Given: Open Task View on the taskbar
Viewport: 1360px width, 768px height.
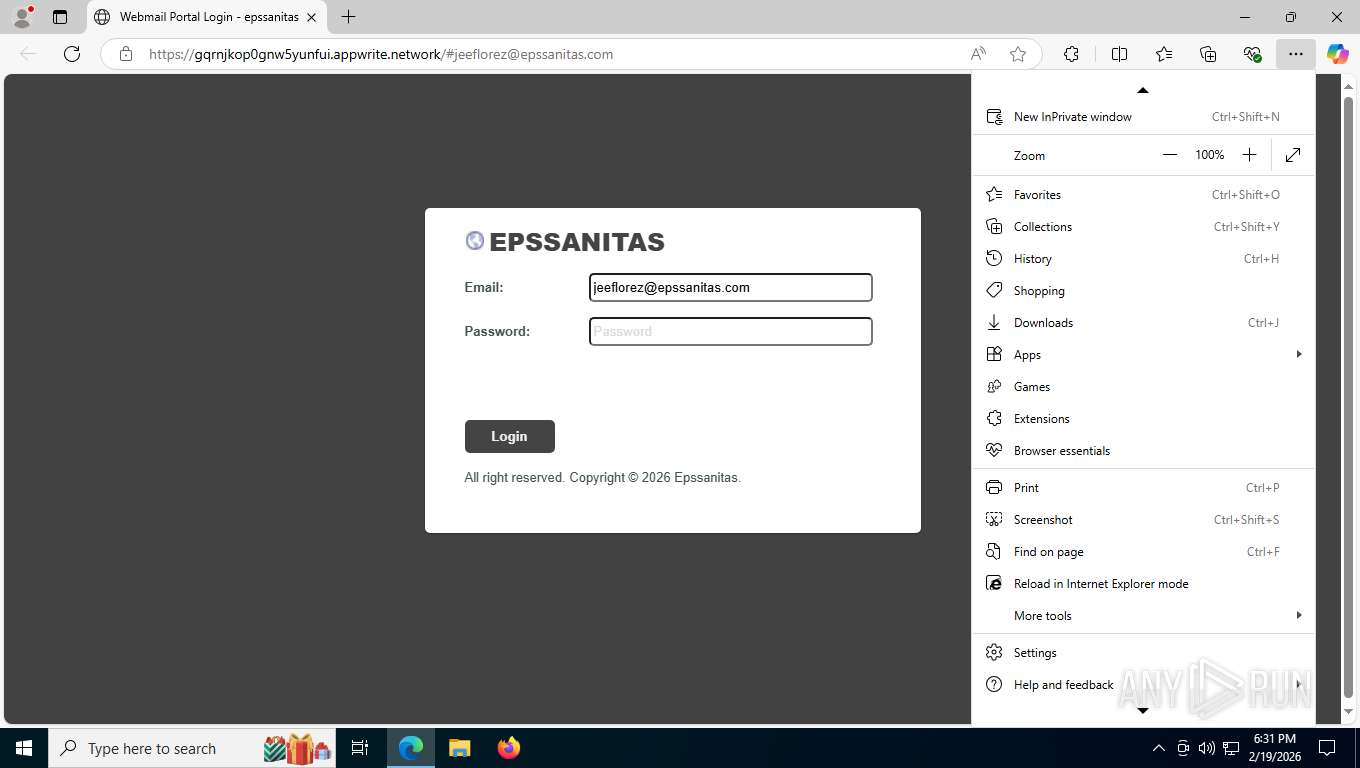Looking at the screenshot, I should (x=360, y=748).
